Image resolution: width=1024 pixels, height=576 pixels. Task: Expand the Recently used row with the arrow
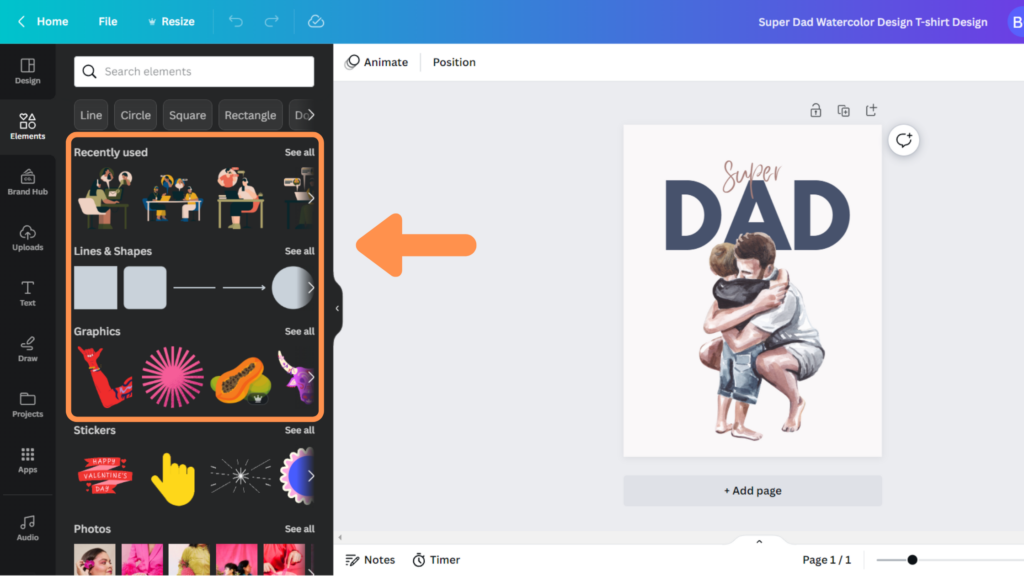click(311, 198)
